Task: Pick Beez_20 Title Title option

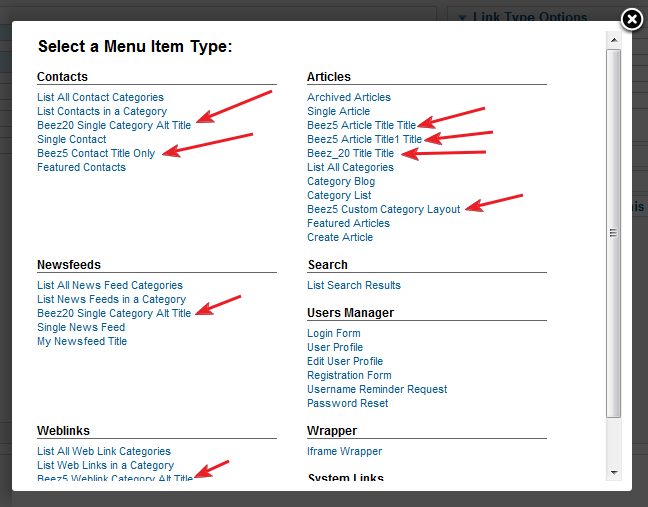Action: tap(350, 153)
